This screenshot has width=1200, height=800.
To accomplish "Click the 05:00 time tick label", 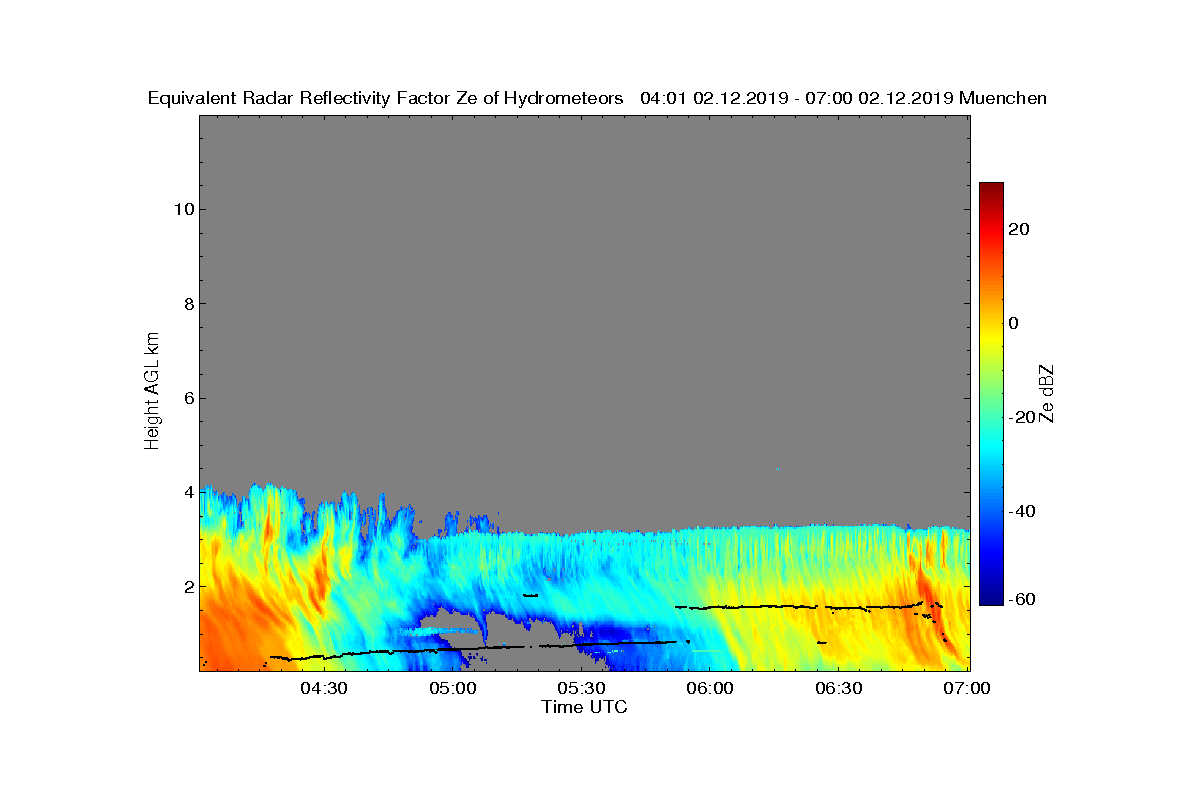I will click(453, 688).
